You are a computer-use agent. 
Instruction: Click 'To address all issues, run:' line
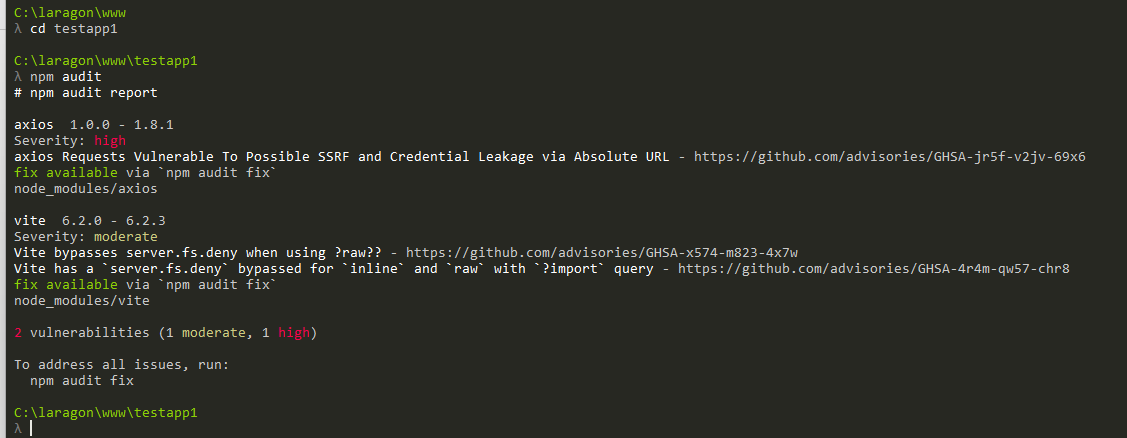(x=121, y=365)
